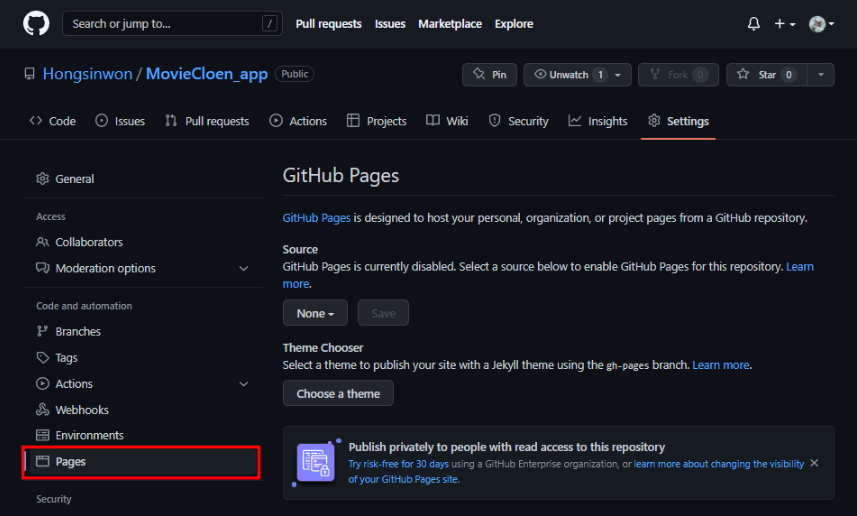The width and height of the screenshot is (857, 516).
Task: Switch to the repository Pull requests tab
Action: (207, 121)
